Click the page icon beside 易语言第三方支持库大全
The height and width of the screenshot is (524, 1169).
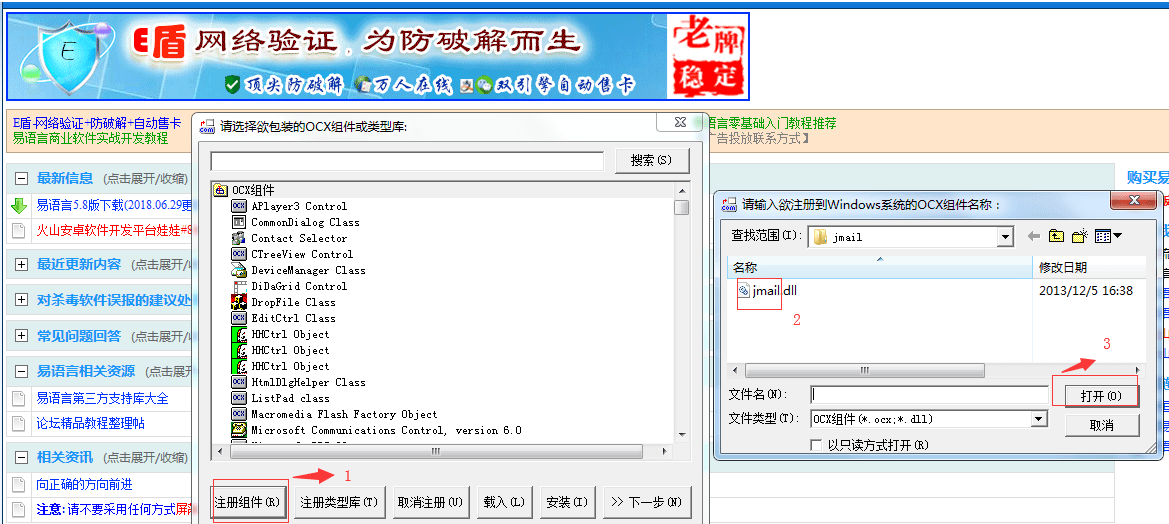click(19, 399)
